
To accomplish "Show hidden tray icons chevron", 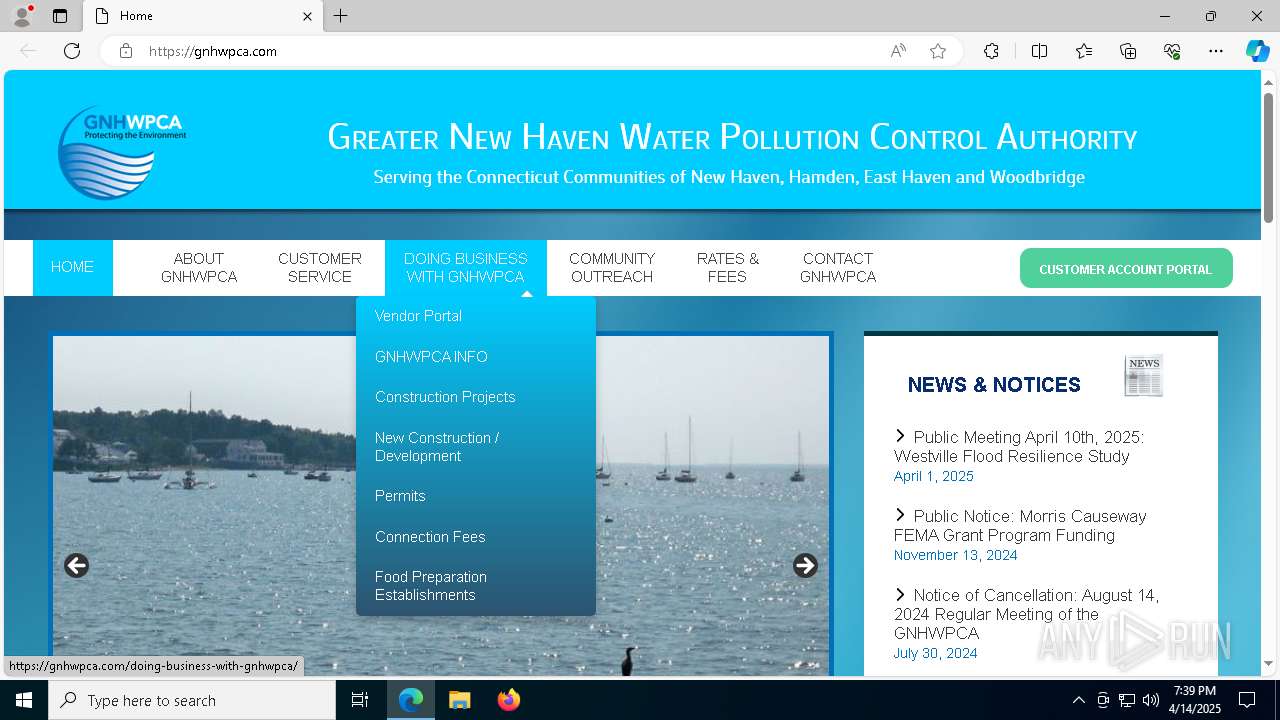I will (x=1078, y=700).
